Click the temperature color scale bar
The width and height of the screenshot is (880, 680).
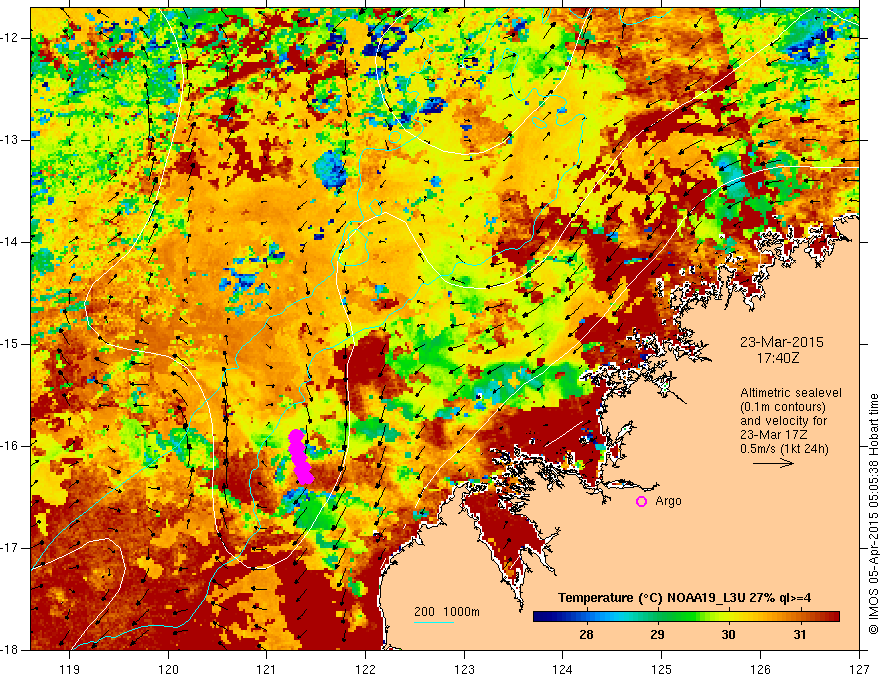pyautogui.click(x=686, y=617)
